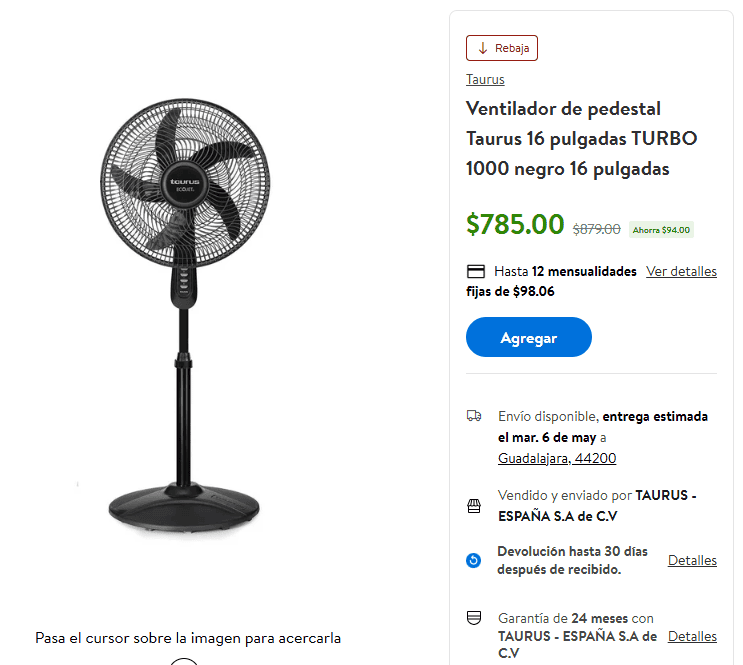743x665 pixels.
Task: Click the seller name TAURUS - ESPAÑA S.A de C.V
Action: tap(597, 505)
